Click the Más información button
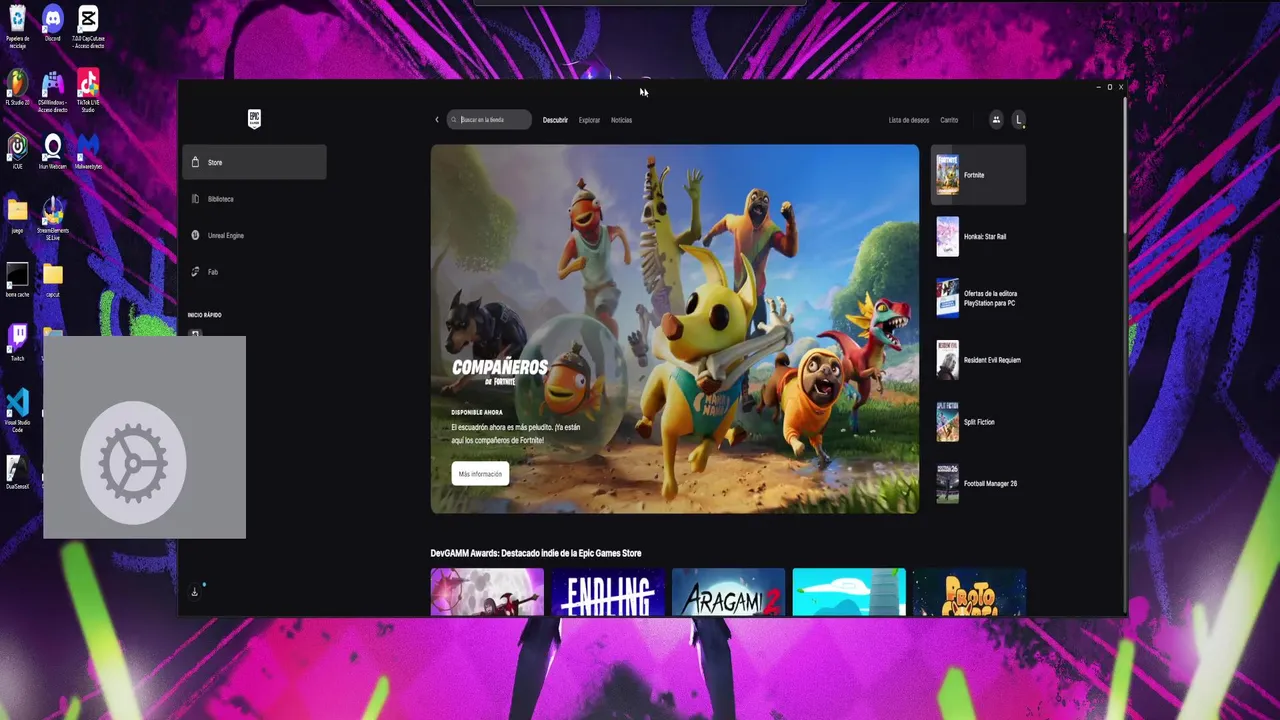Image resolution: width=1280 pixels, height=720 pixels. [480, 474]
